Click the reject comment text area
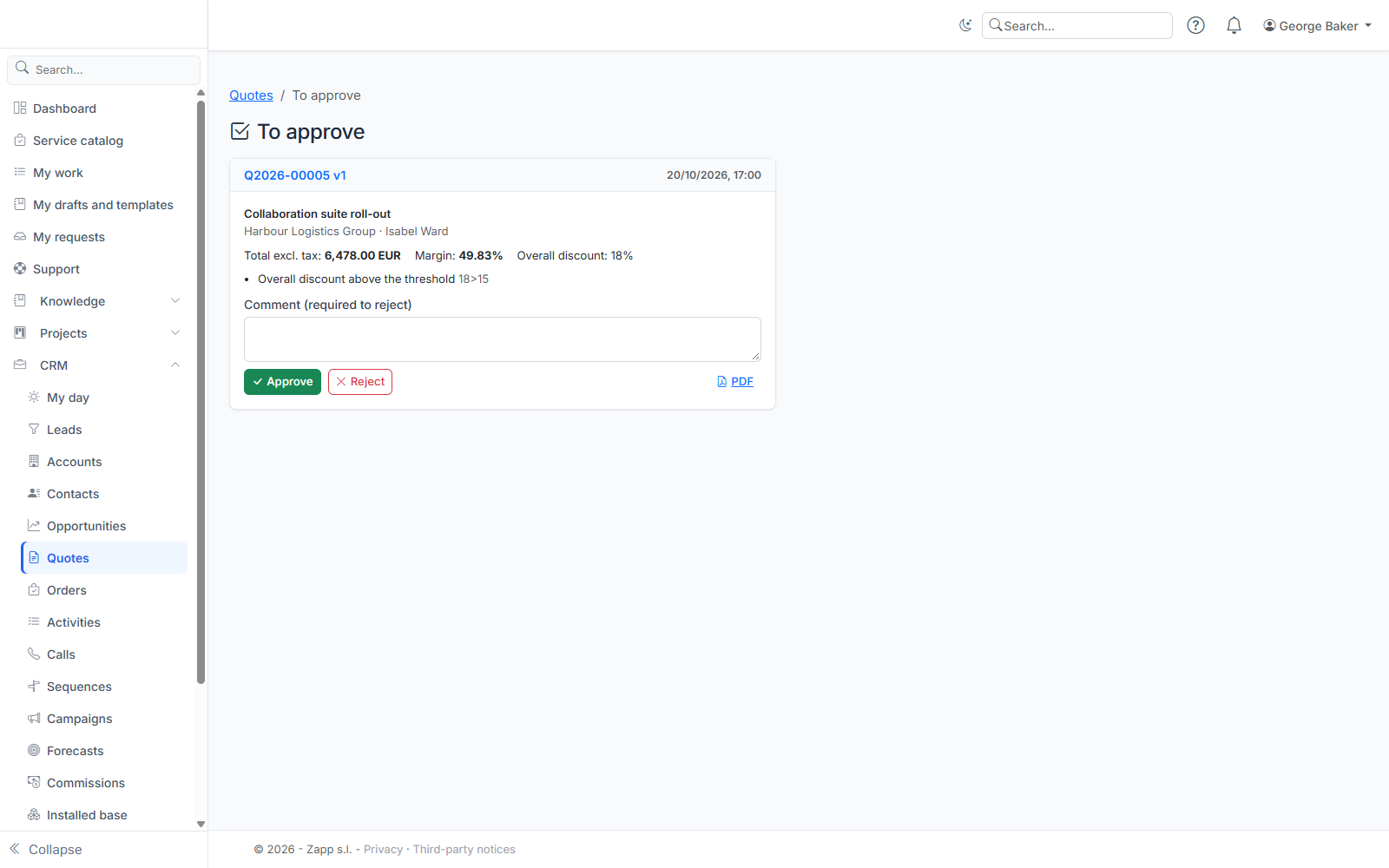This screenshot has height=868, width=1389. point(503,339)
